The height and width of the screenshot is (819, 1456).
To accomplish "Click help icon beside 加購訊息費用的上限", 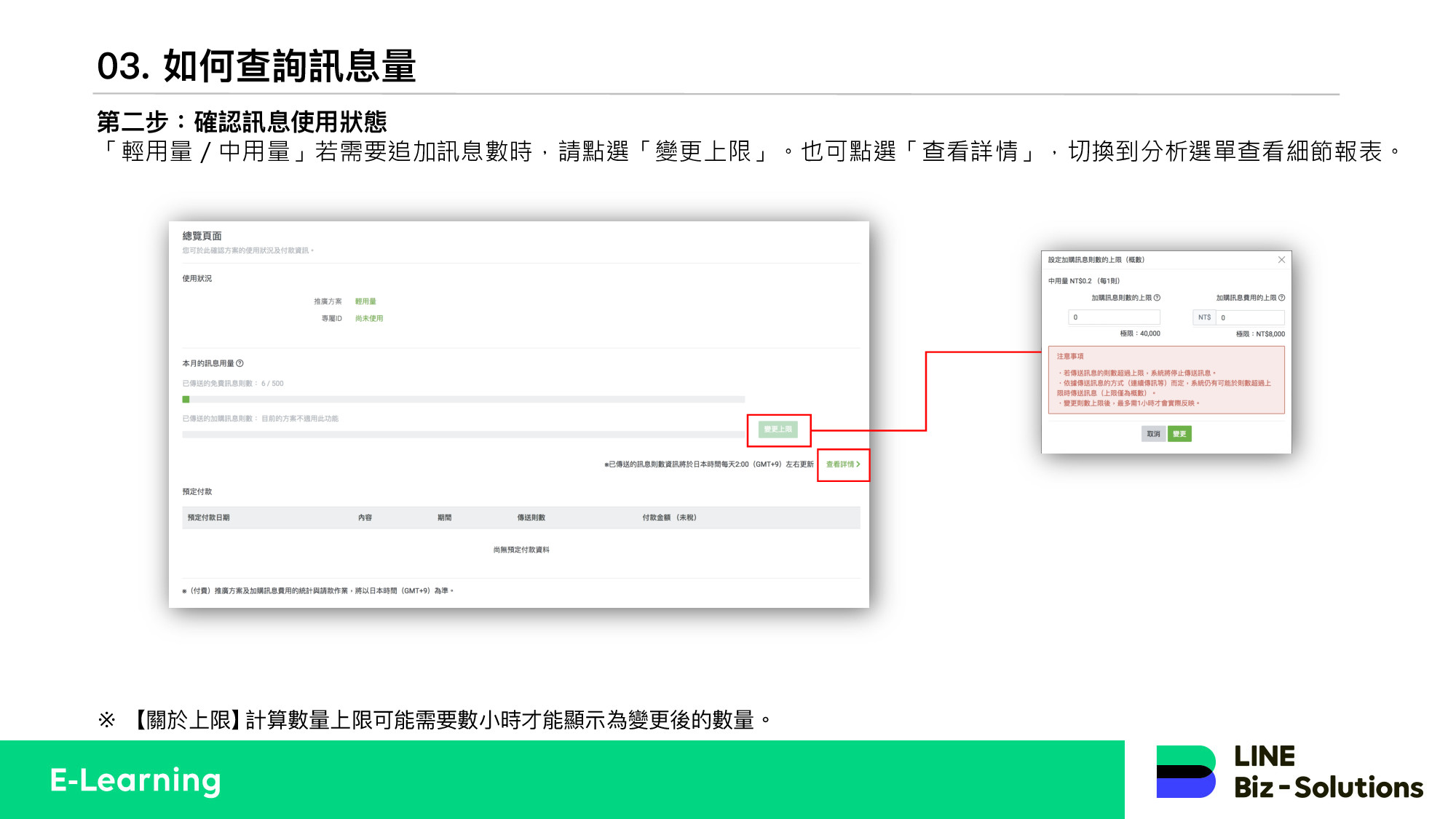I will click(1281, 298).
